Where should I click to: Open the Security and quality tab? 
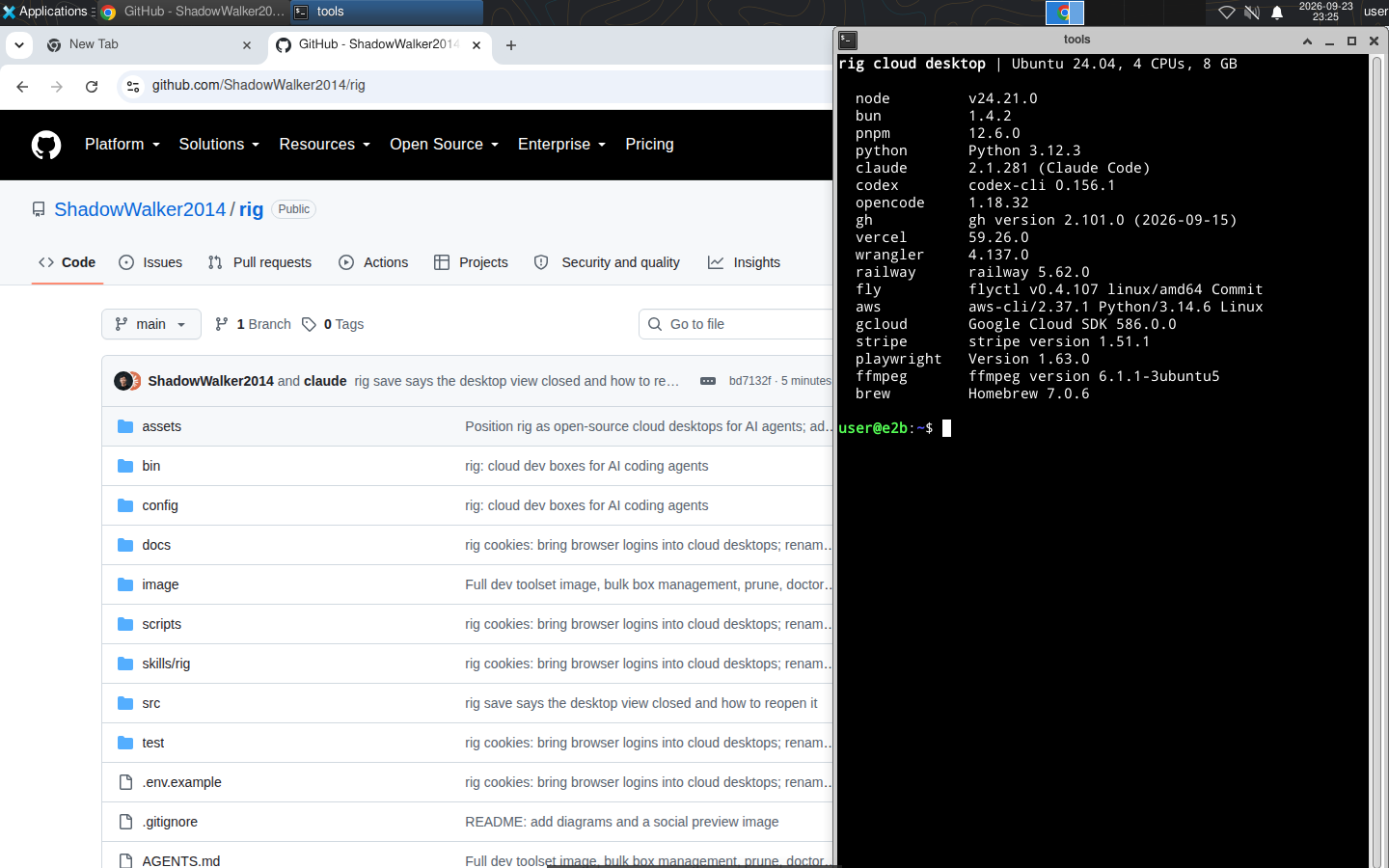pos(608,262)
